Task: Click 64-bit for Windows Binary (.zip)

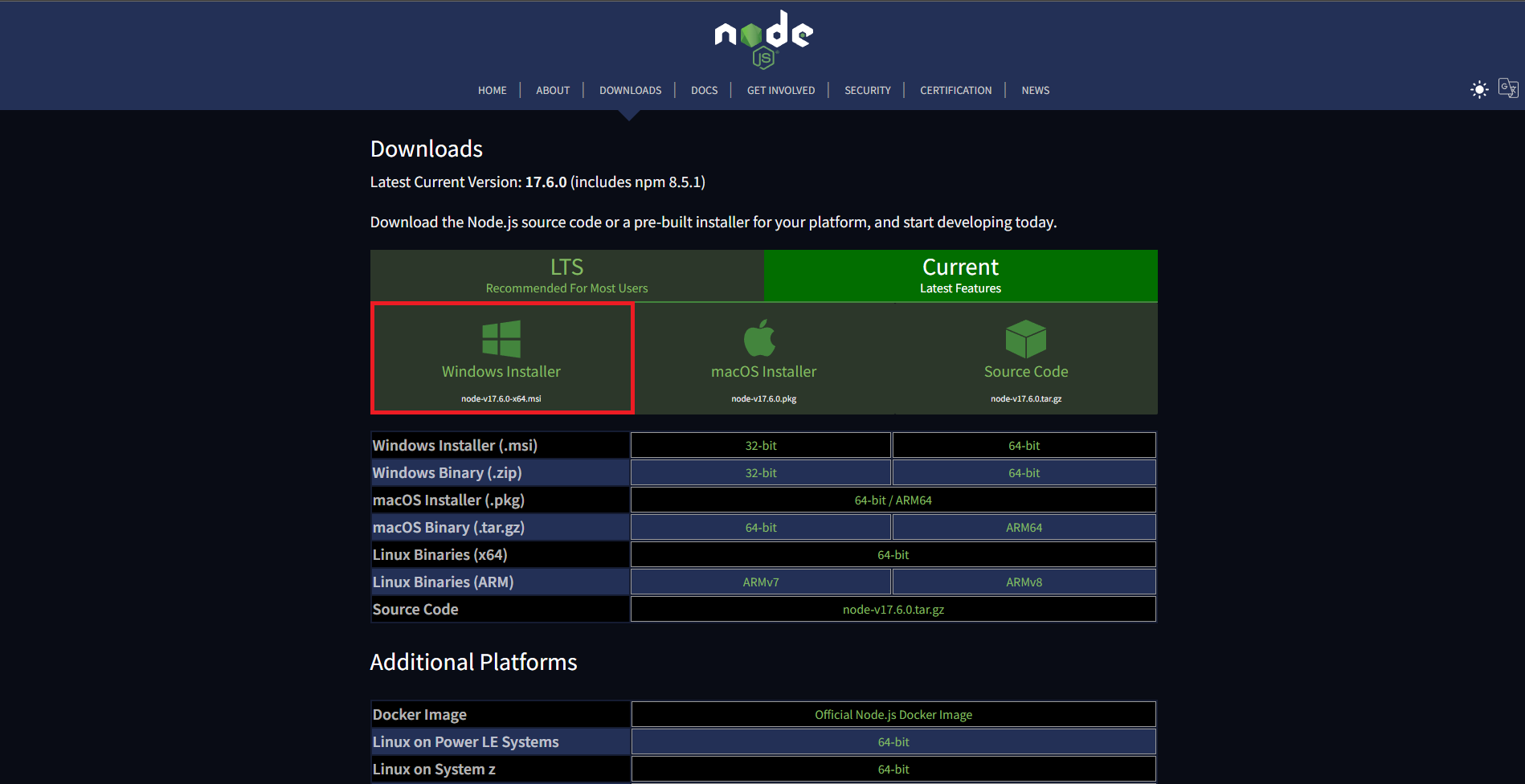Action: tap(1024, 472)
